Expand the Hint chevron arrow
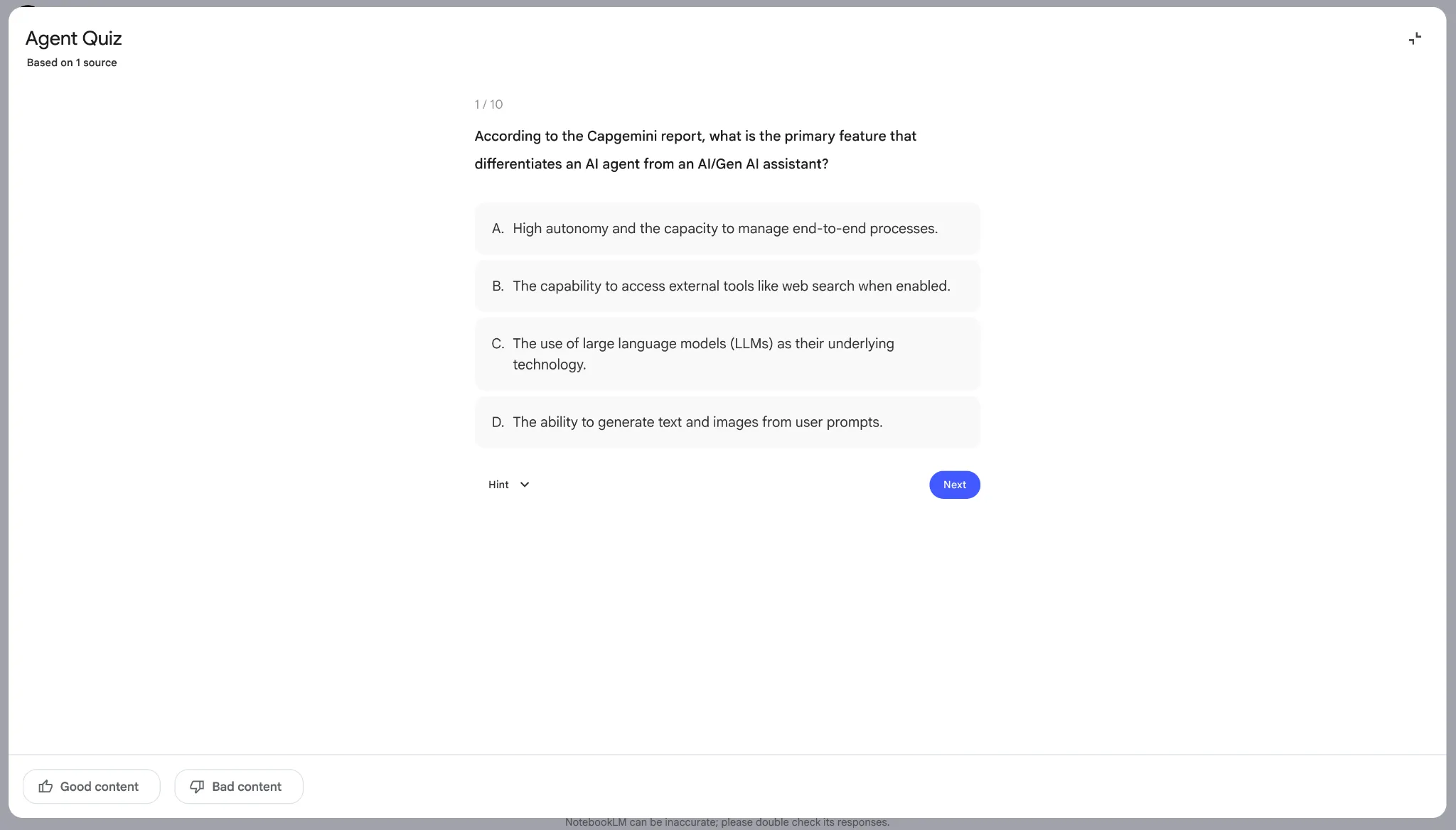1456x830 pixels. point(525,485)
